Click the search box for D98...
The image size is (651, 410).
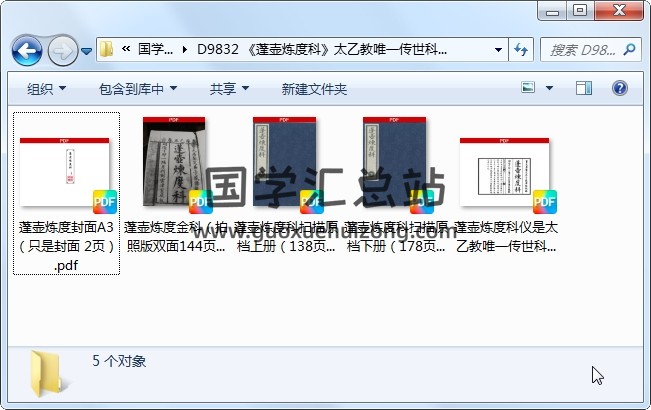coord(583,50)
